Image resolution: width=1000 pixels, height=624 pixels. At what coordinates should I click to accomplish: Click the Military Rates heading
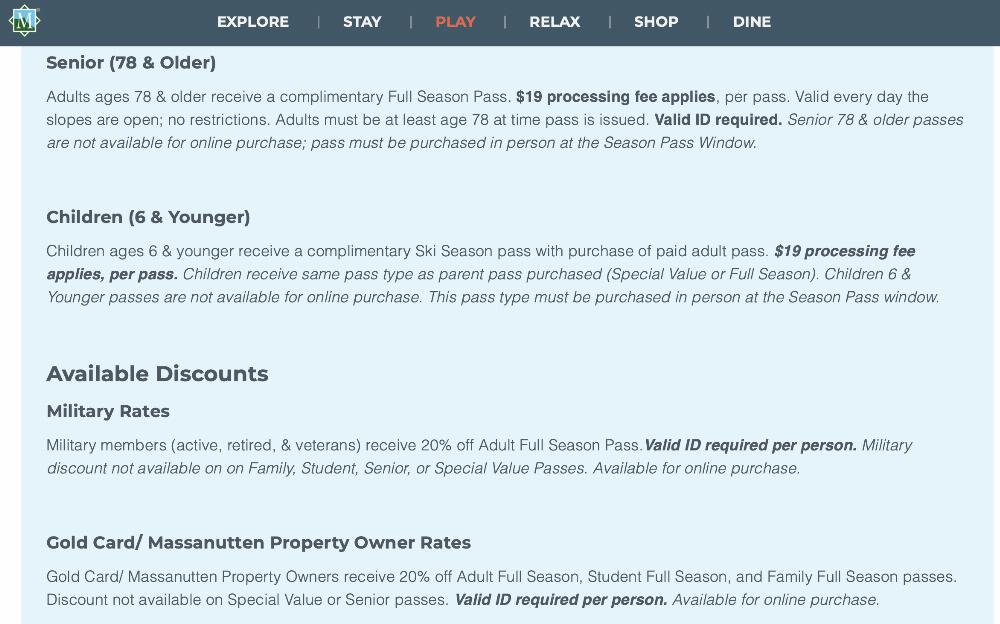[108, 411]
